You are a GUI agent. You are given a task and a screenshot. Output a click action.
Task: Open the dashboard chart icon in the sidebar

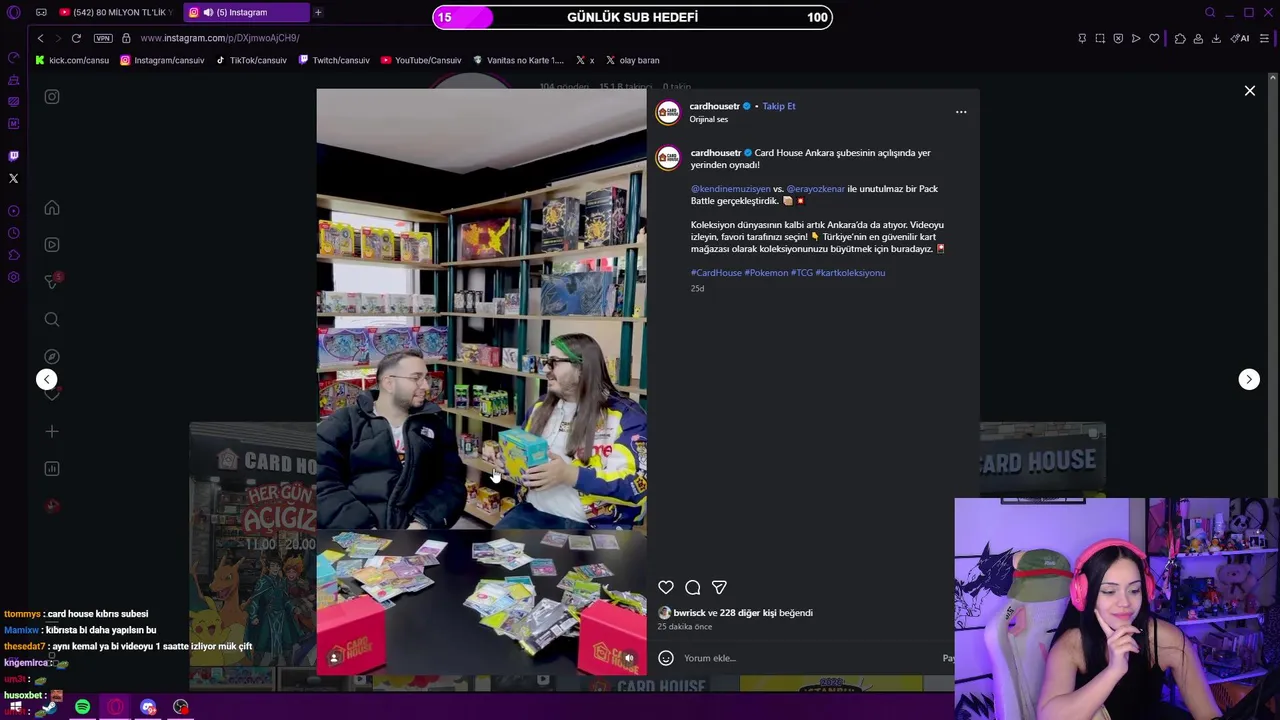pyautogui.click(x=52, y=469)
